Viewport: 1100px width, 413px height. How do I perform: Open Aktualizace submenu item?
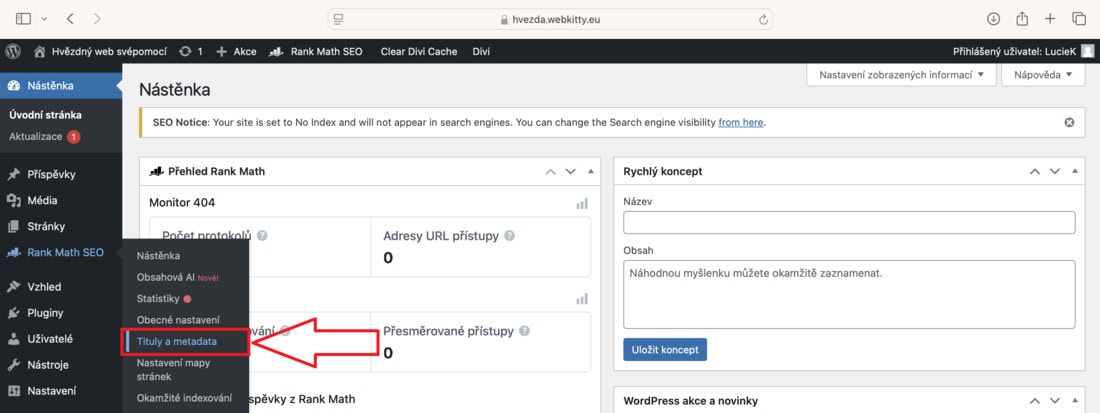pos(44,137)
